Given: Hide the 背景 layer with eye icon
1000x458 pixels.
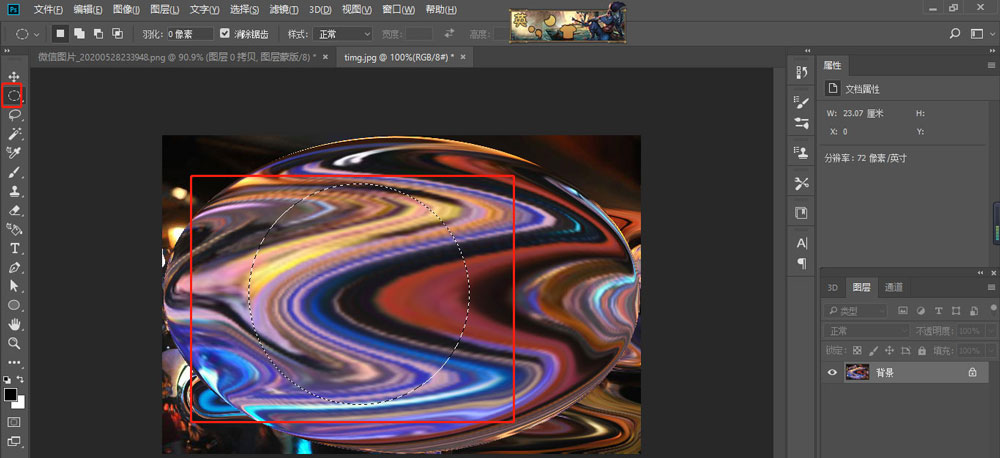Looking at the screenshot, I should coord(831,372).
